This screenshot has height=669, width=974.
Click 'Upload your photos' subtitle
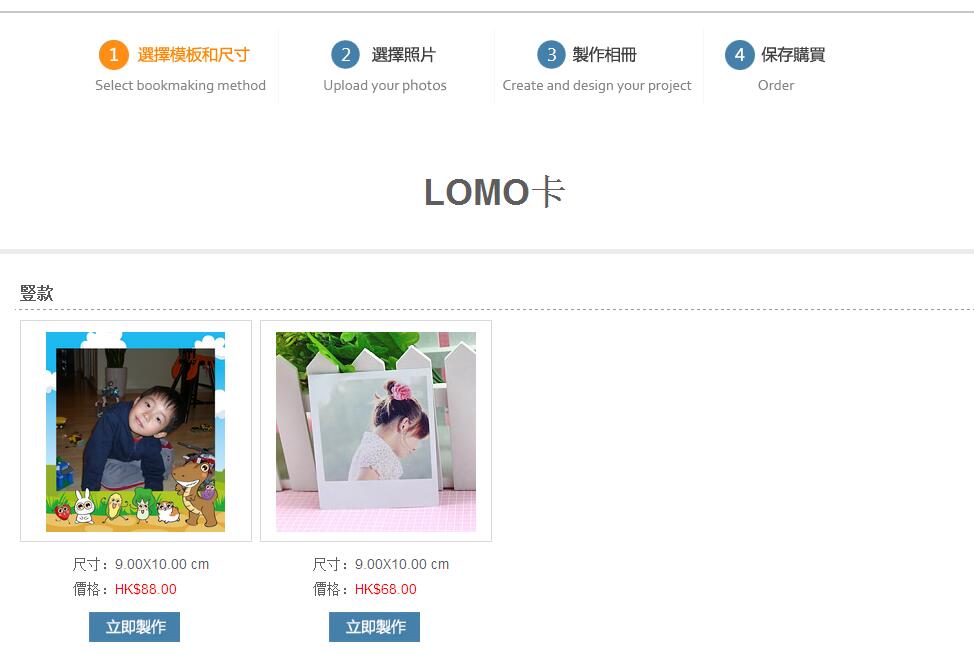coord(385,85)
